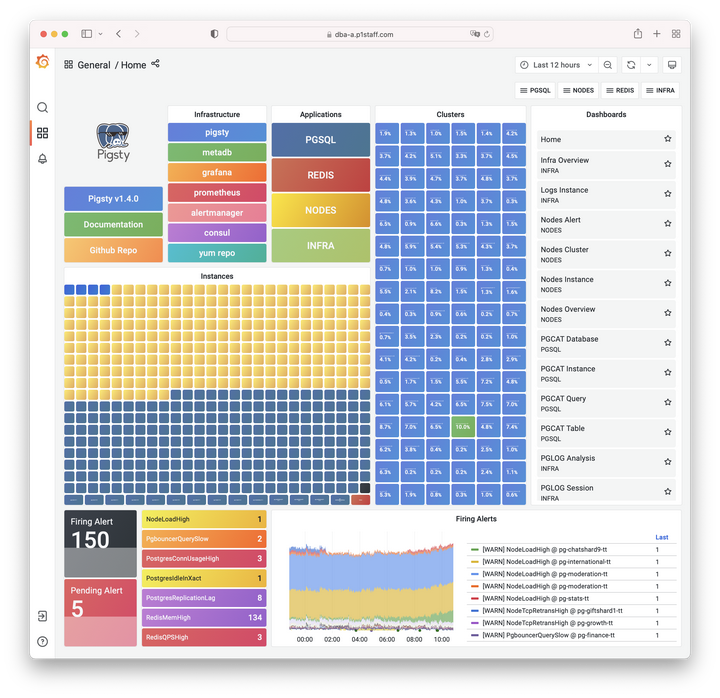Open the Alerting bell icon
Screen dimensions: 720x698
(x=42, y=159)
